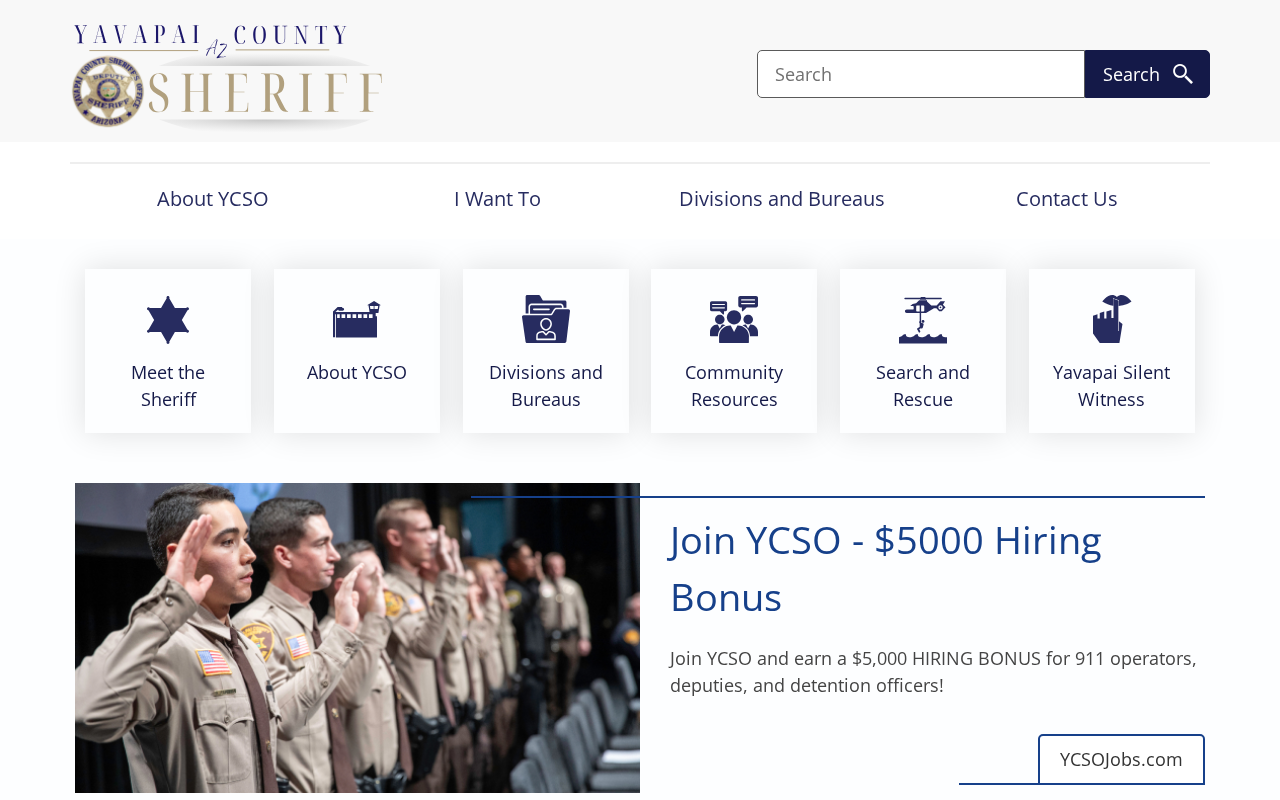The width and height of the screenshot is (1280, 800).
Task: Click the sheriff star badge icon
Action: coord(168,320)
